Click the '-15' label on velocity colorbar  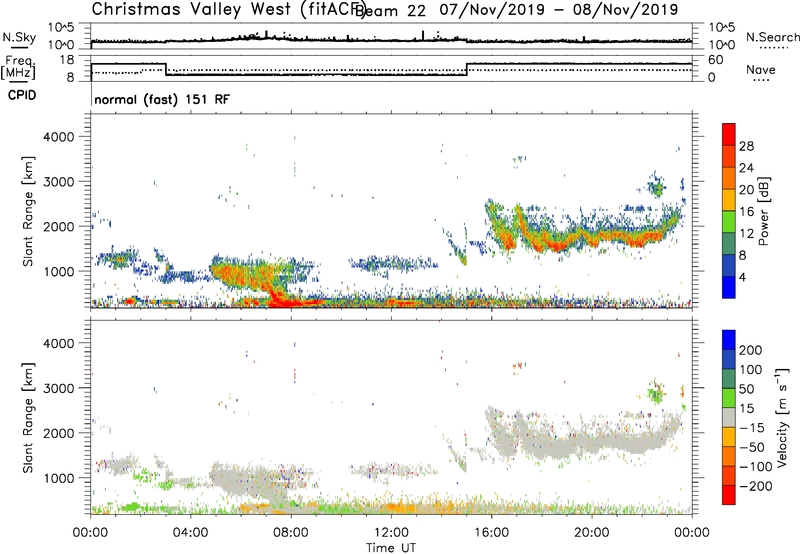751,428
